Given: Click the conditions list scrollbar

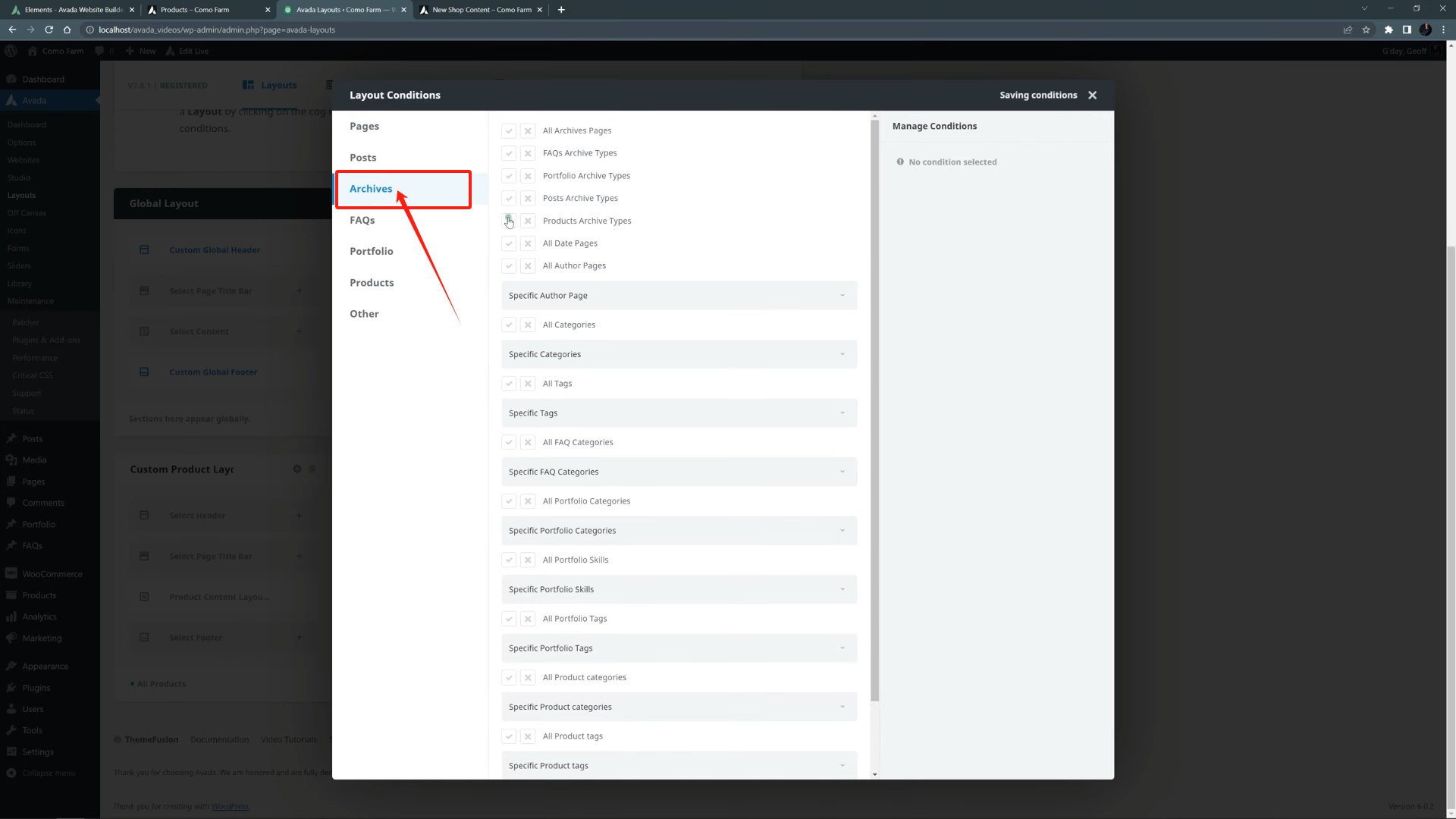Looking at the screenshot, I should coord(874,409).
